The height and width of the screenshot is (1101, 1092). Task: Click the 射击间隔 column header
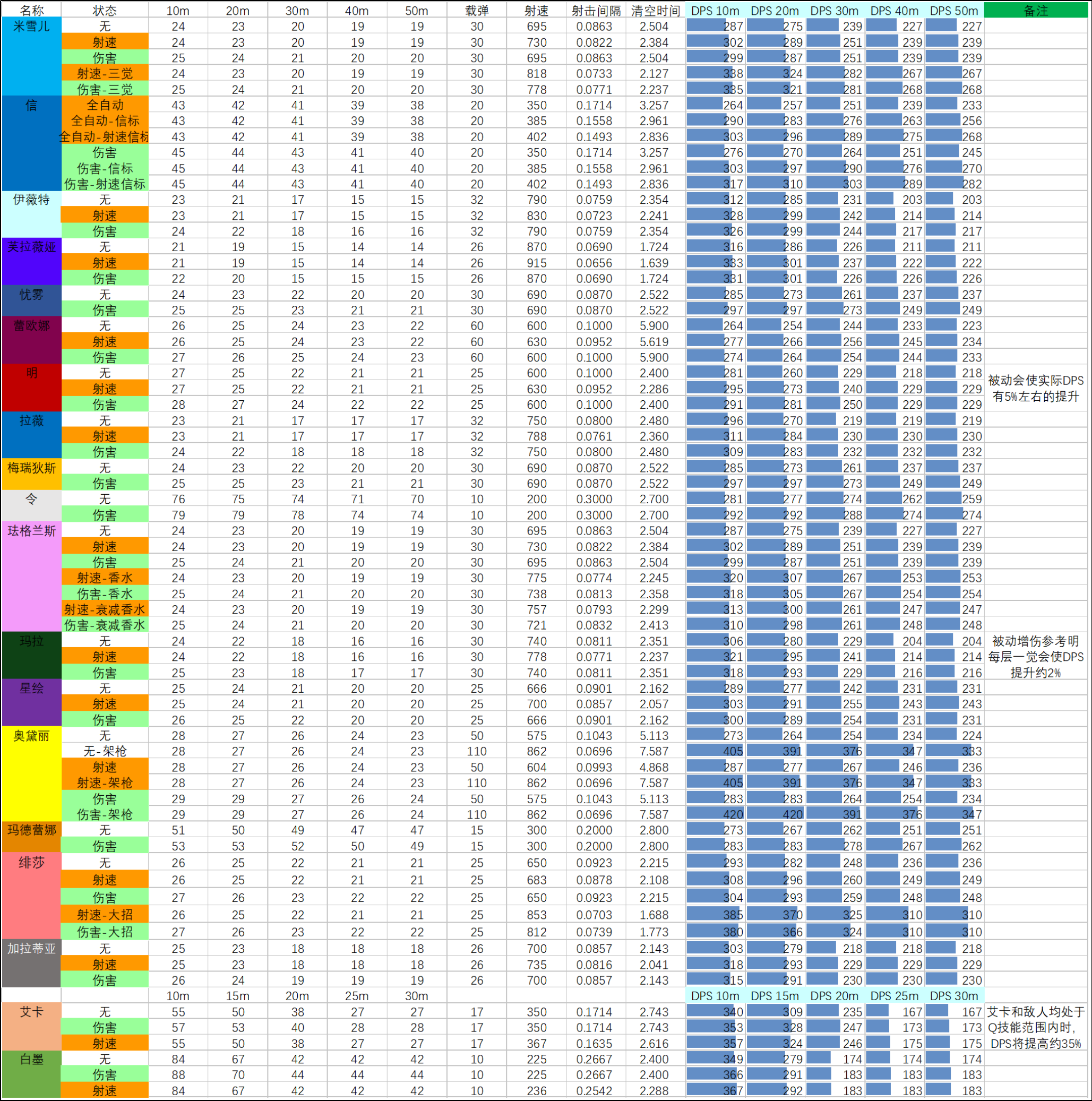pos(596,10)
